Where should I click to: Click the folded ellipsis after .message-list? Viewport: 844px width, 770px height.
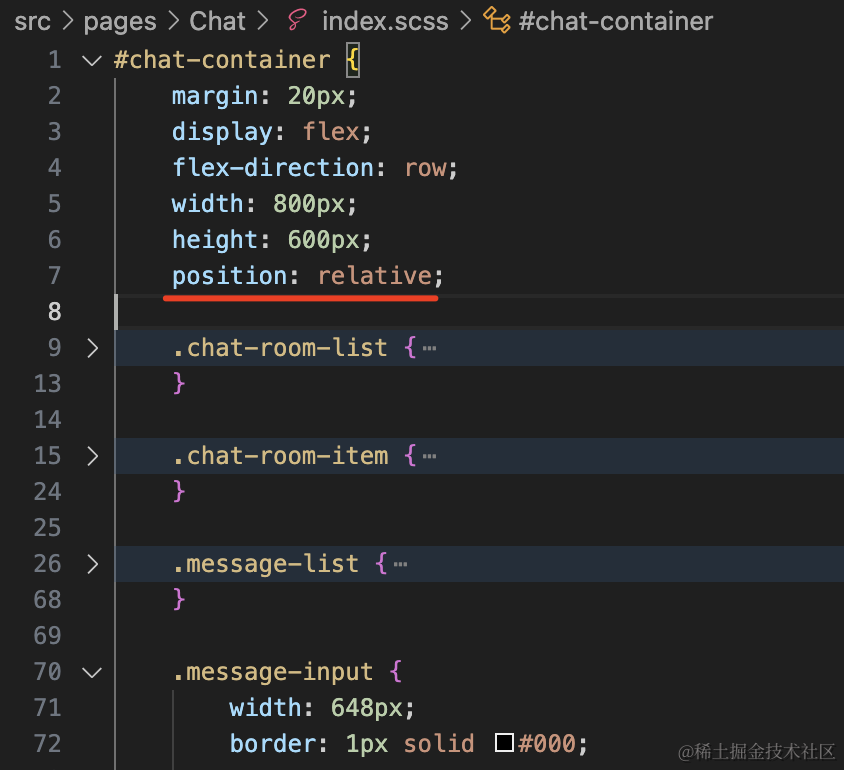point(400,564)
